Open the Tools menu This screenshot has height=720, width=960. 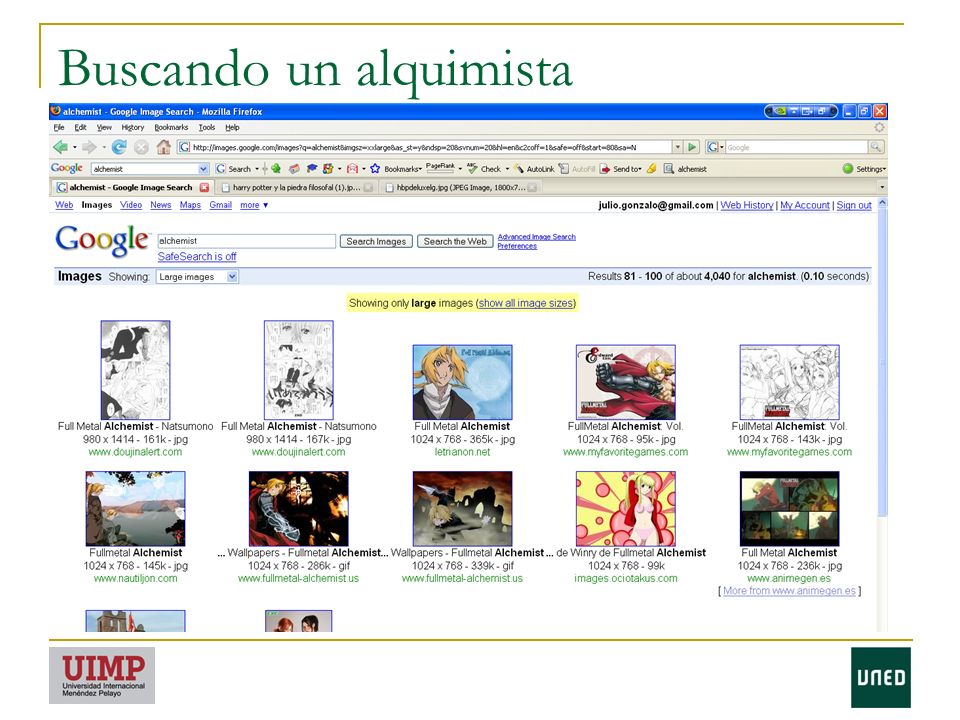coord(207,127)
